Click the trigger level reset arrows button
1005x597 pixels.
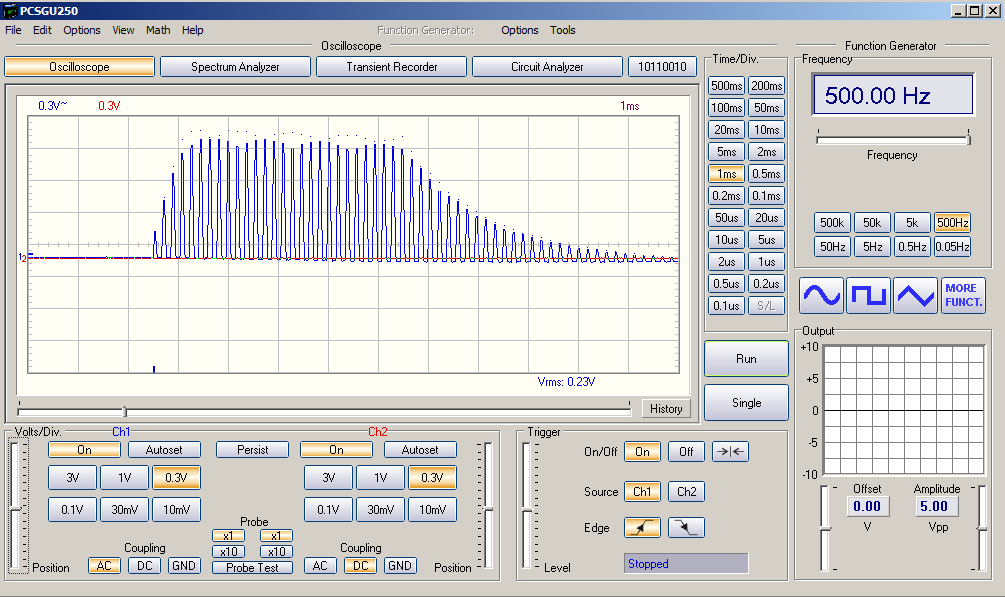(730, 451)
